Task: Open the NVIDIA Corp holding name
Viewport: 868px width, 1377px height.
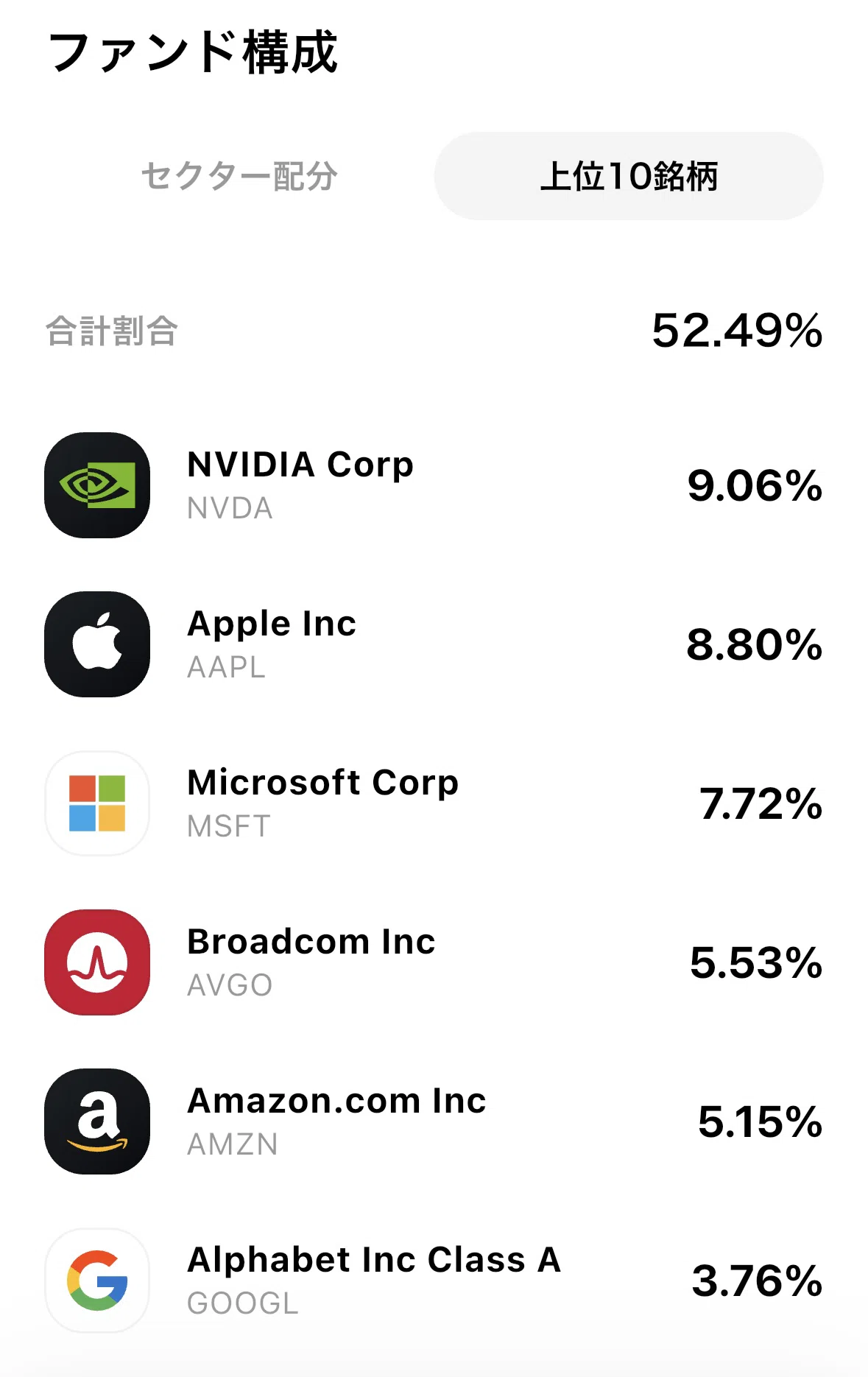Action: click(300, 465)
